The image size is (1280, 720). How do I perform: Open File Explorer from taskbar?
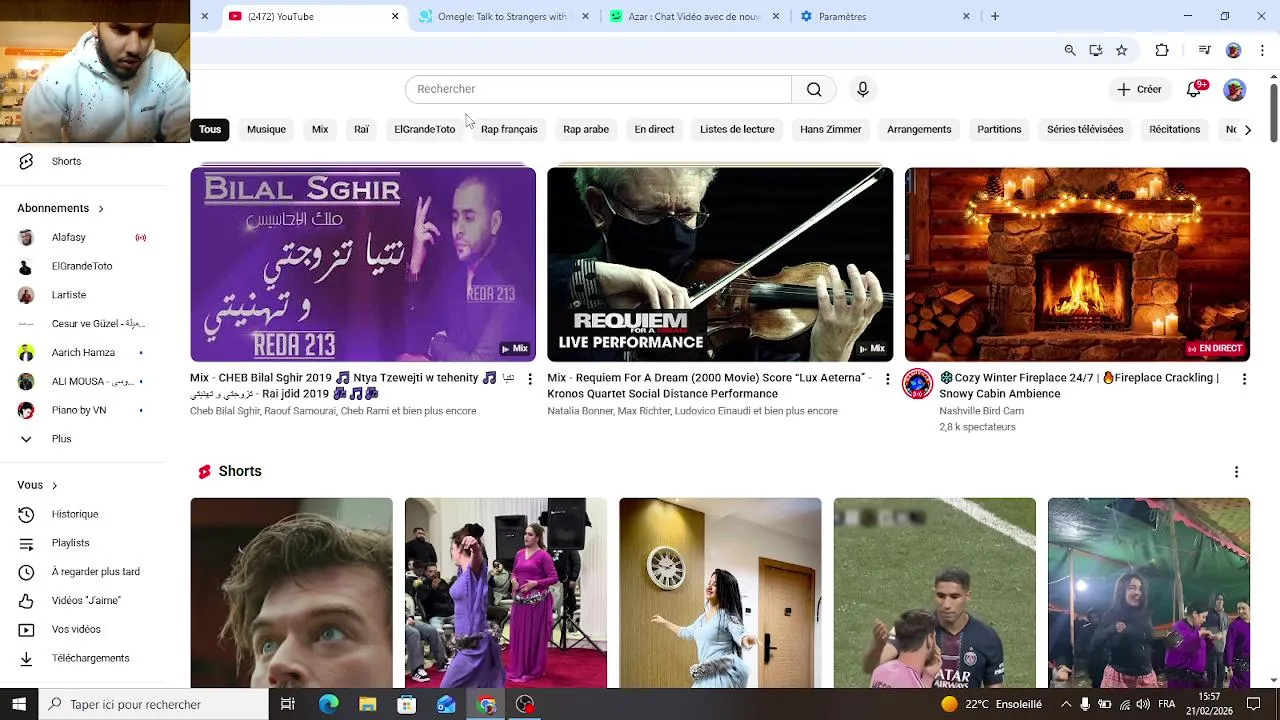[367, 704]
